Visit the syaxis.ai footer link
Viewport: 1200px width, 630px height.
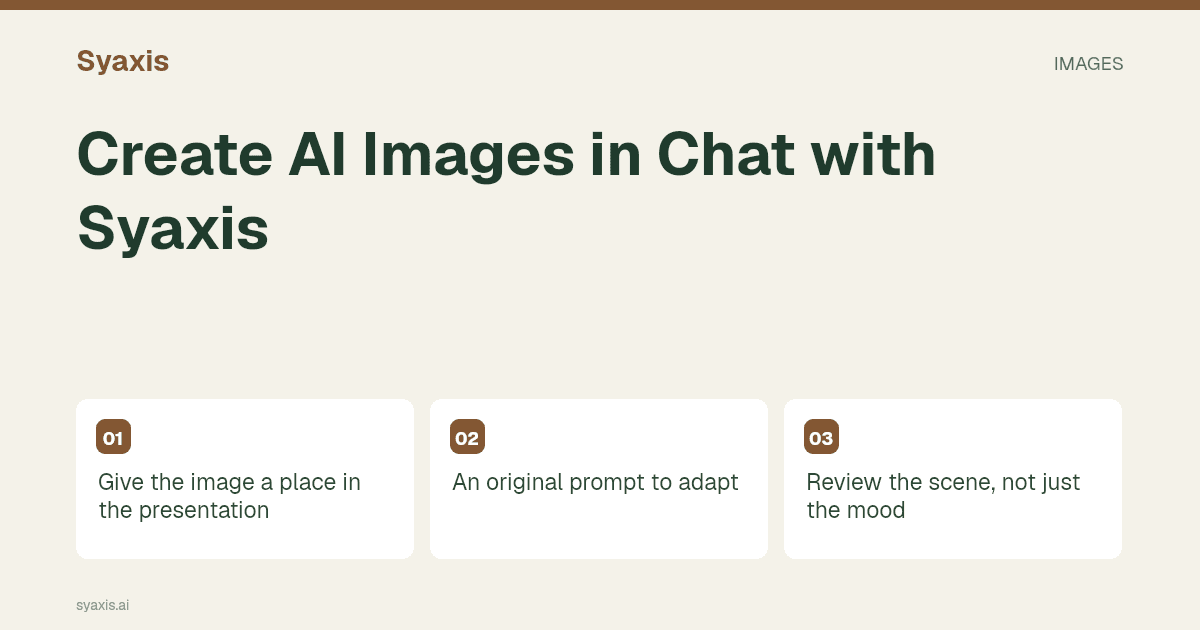pos(102,605)
